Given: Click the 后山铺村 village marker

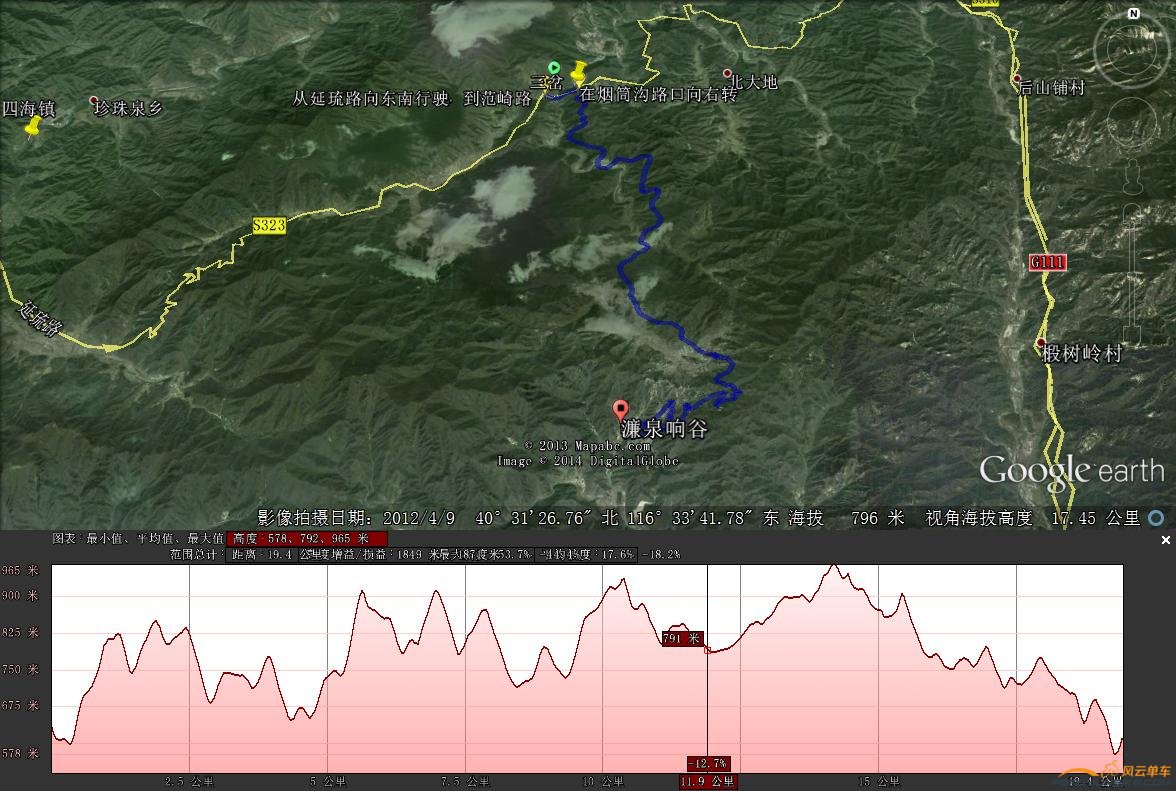Looking at the screenshot, I should [1017, 78].
